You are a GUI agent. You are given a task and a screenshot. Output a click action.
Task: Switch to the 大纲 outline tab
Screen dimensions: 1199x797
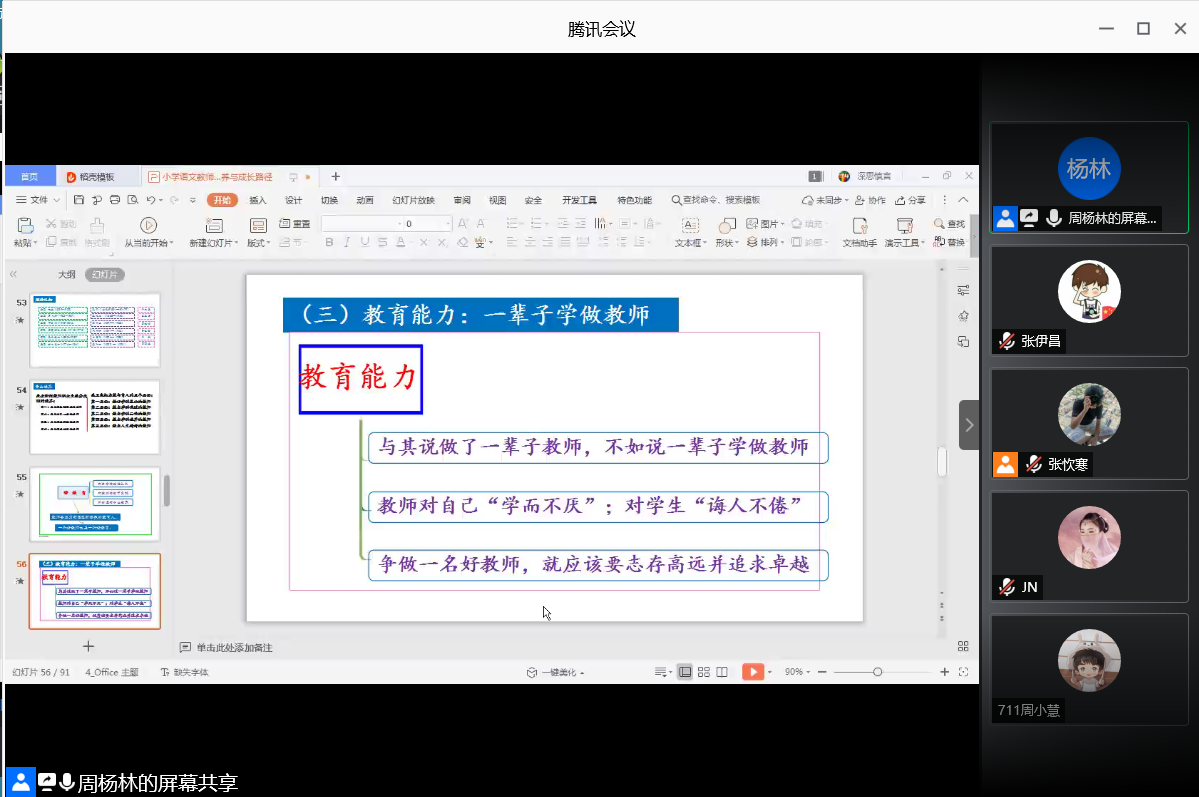click(66, 274)
